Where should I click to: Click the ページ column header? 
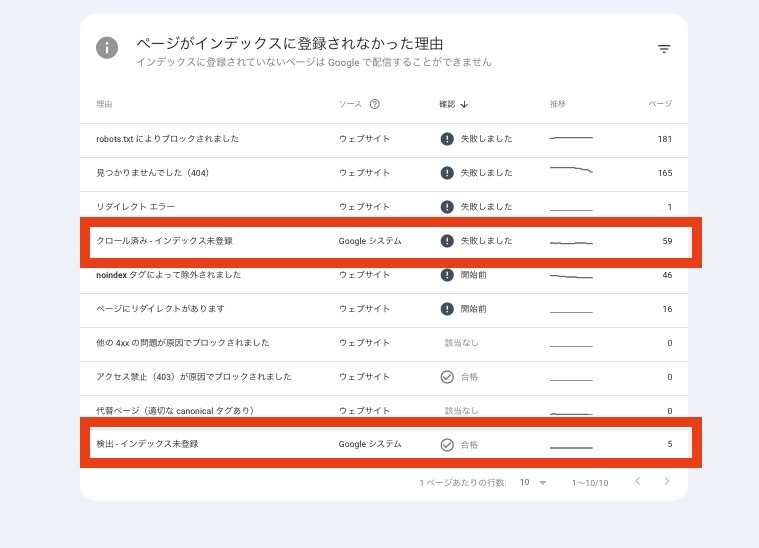click(660, 104)
